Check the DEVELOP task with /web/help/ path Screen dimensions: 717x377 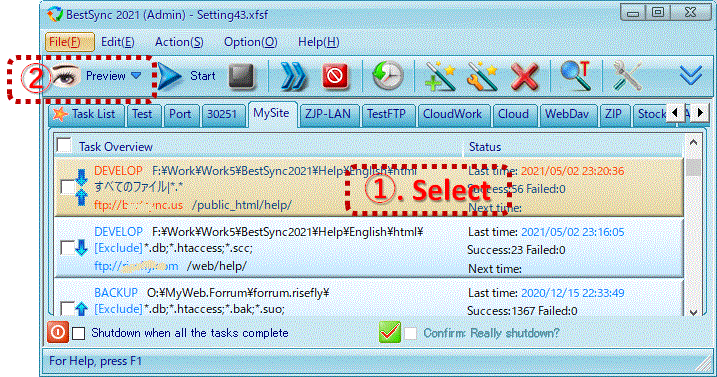tap(67, 248)
